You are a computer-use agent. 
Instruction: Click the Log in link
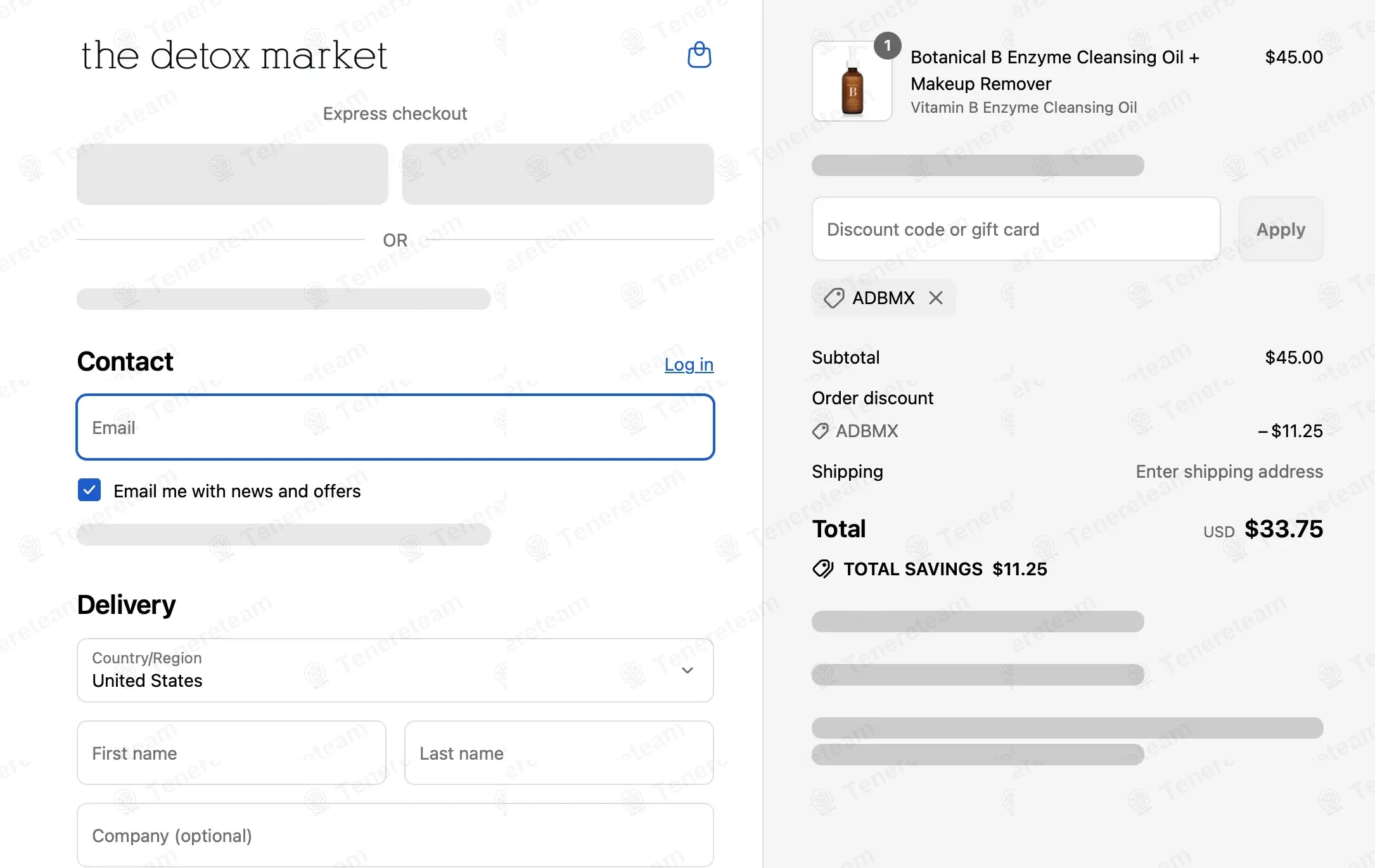pos(689,364)
